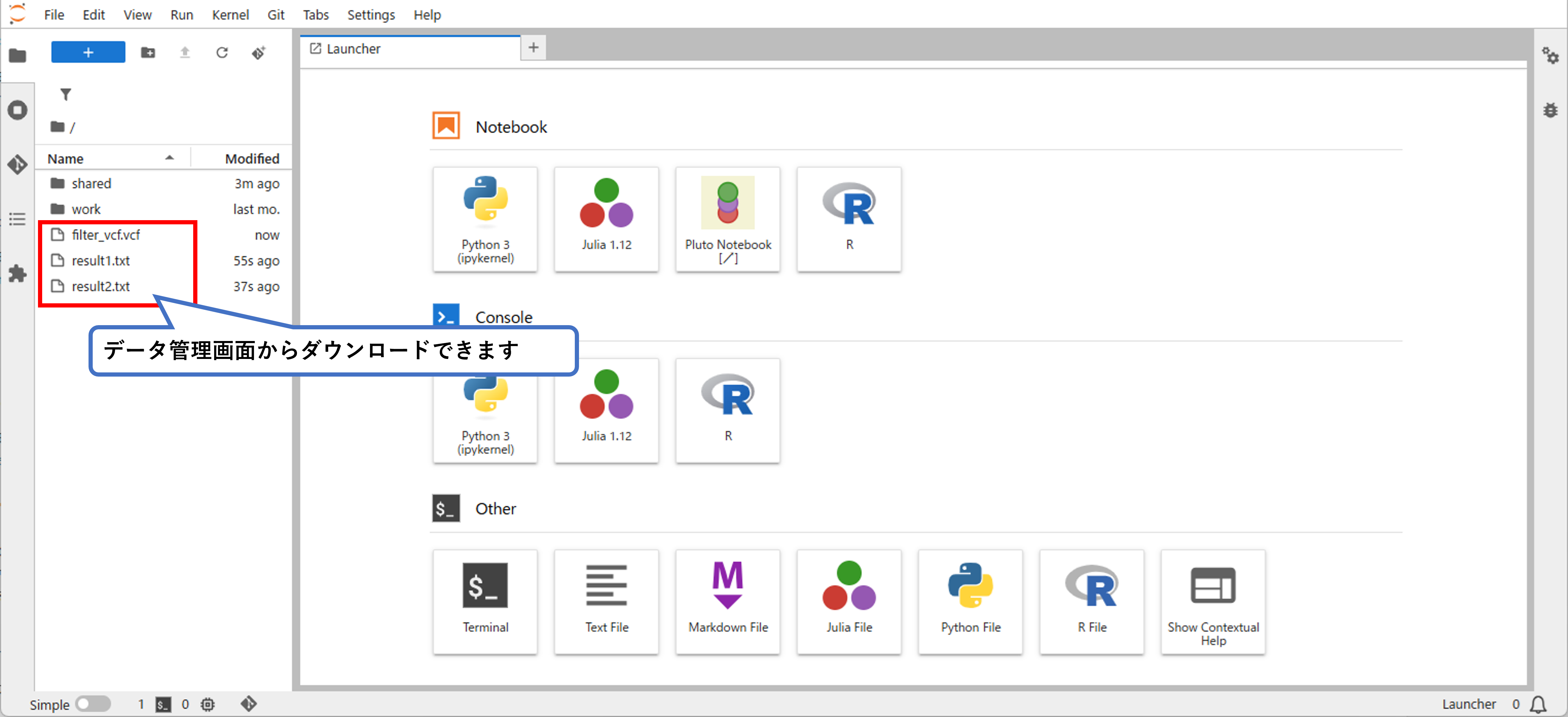
Task: Open the Kernel menu
Action: click(230, 15)
